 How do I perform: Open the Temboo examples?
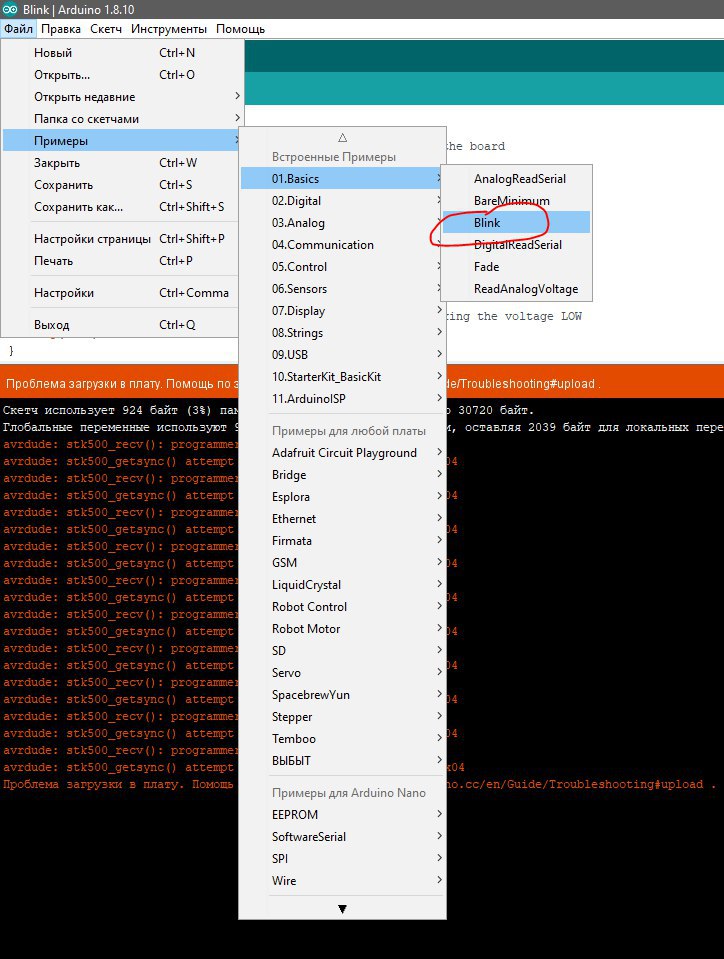coord(342,739)
